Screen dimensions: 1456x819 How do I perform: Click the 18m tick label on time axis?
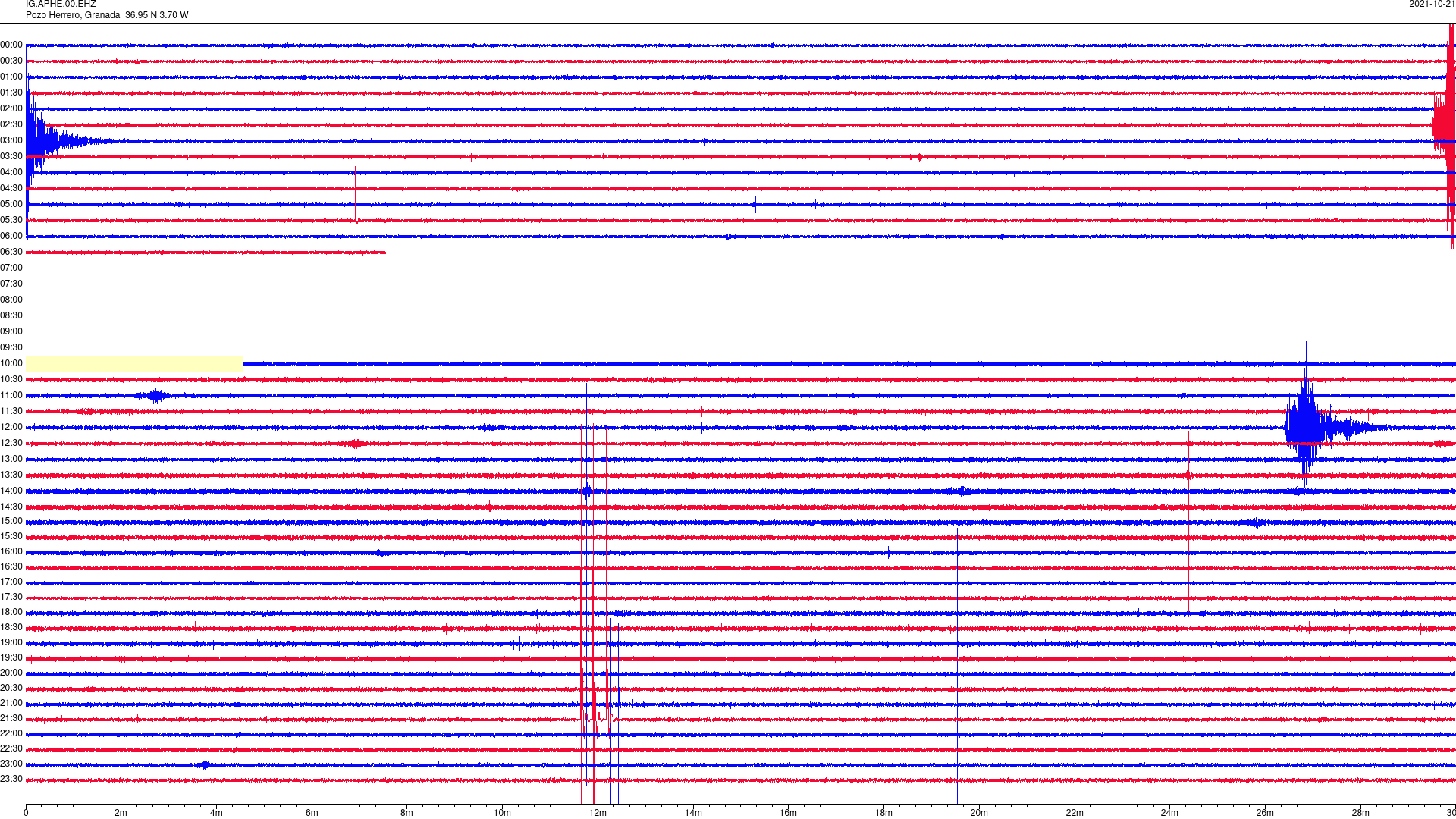click(884, 813)
